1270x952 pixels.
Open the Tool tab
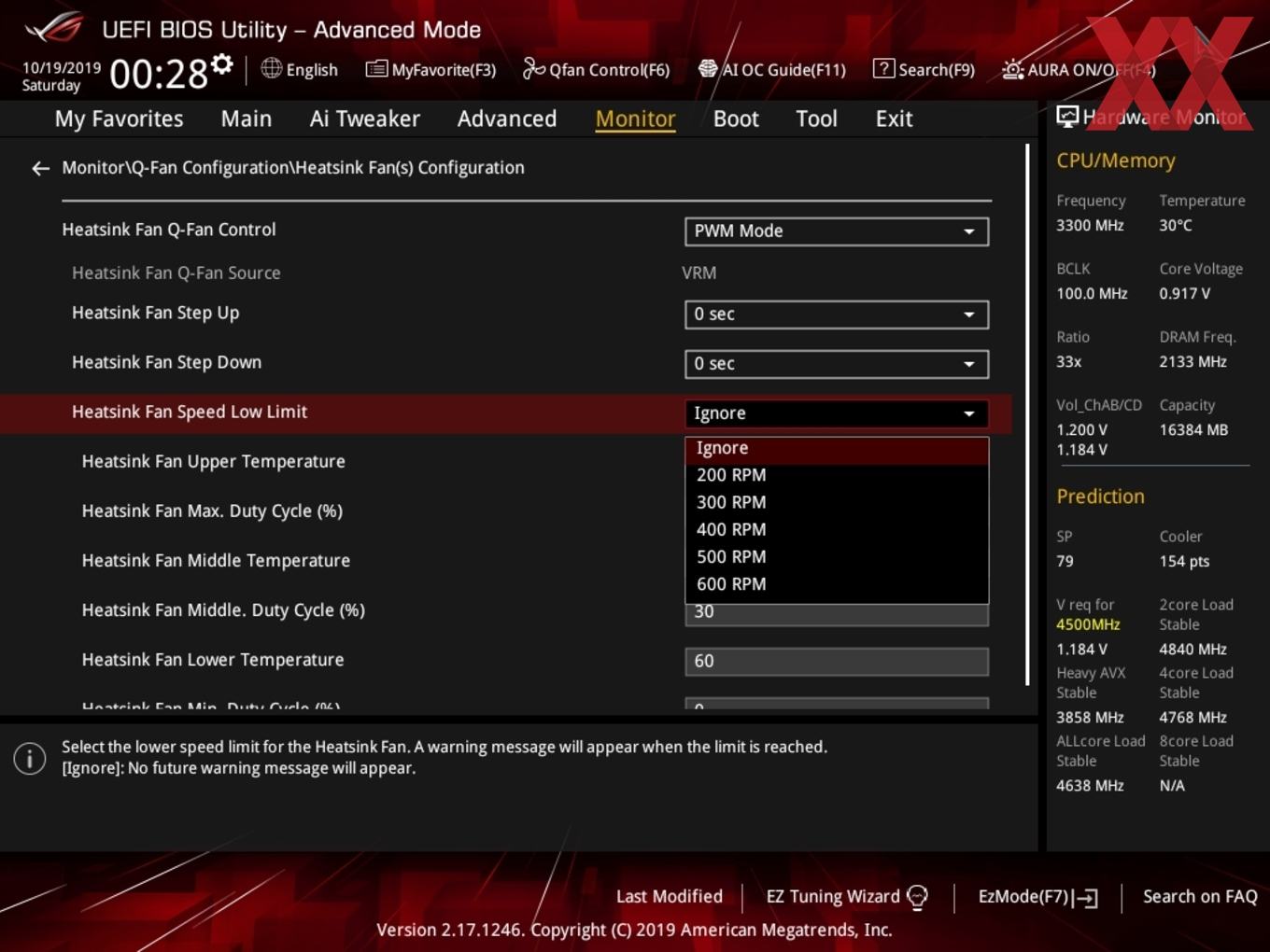(x=816, y=119)
